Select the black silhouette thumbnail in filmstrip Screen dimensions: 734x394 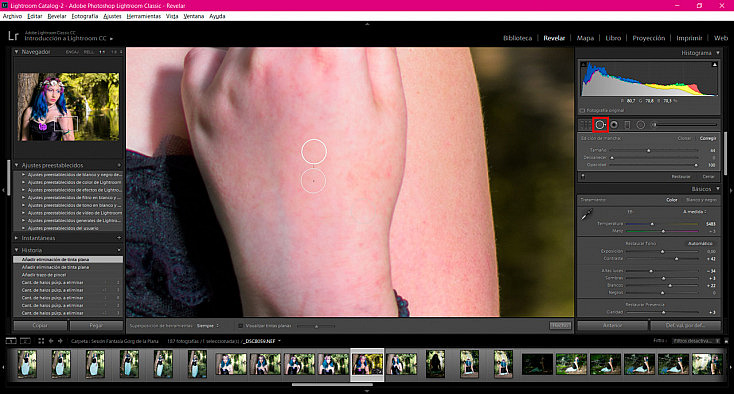[x=435, y=364]
